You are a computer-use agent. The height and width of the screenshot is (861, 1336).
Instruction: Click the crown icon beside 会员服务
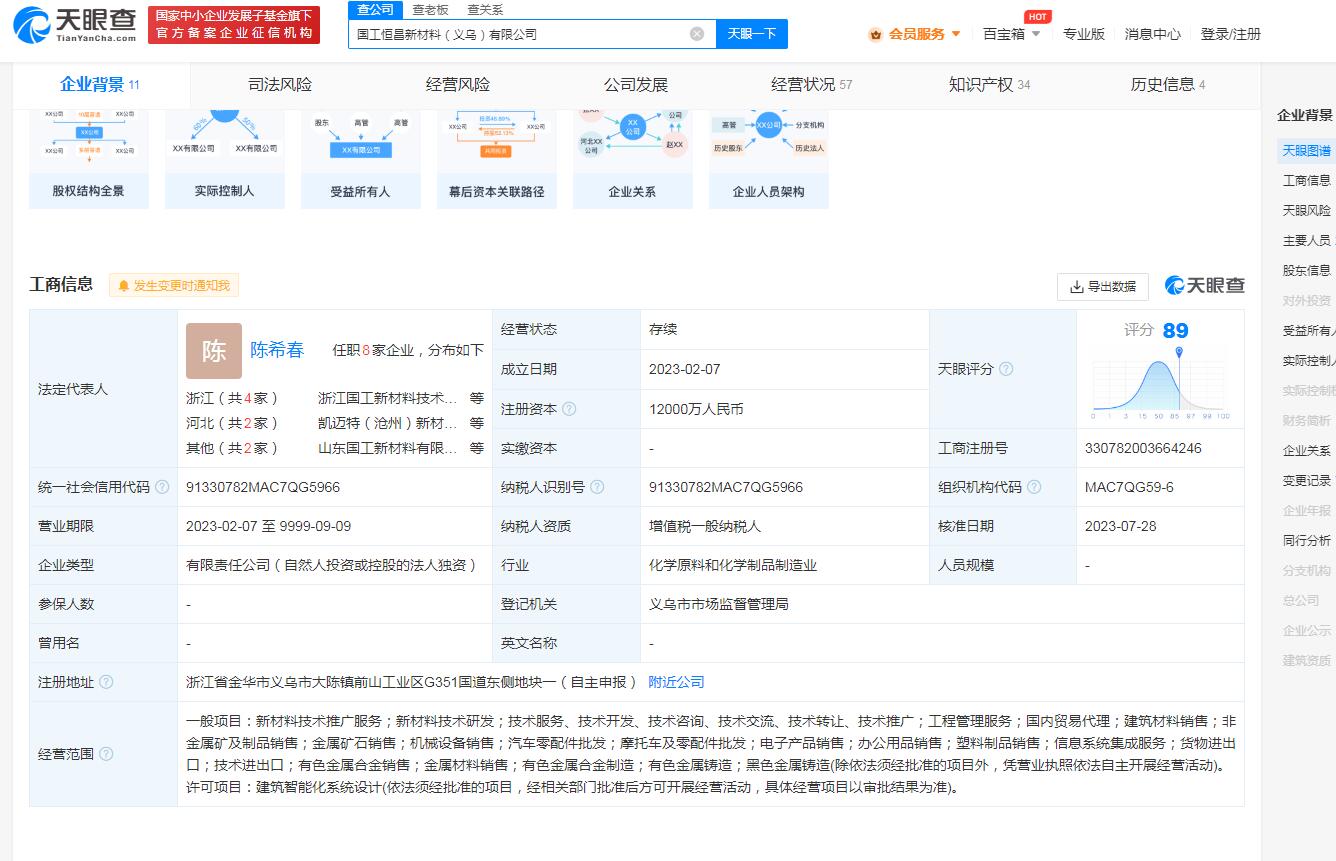(x=876, y=34)
